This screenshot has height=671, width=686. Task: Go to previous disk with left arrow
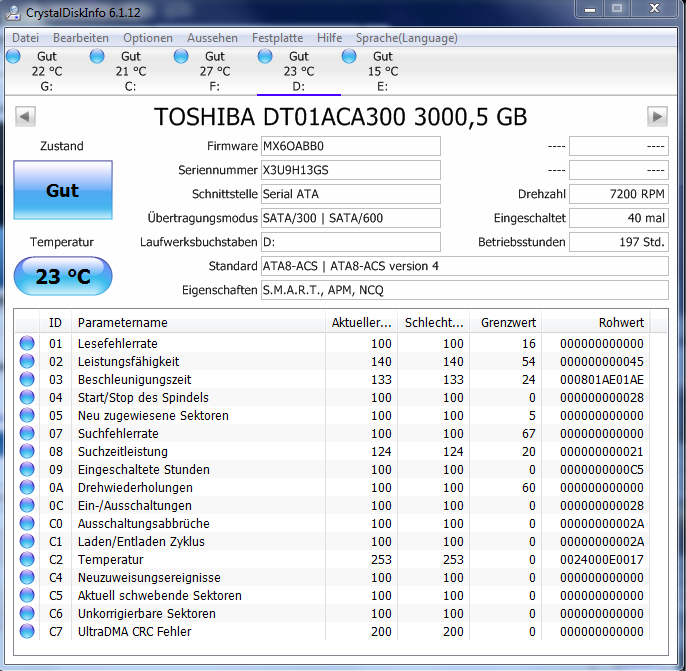[25, 116]
